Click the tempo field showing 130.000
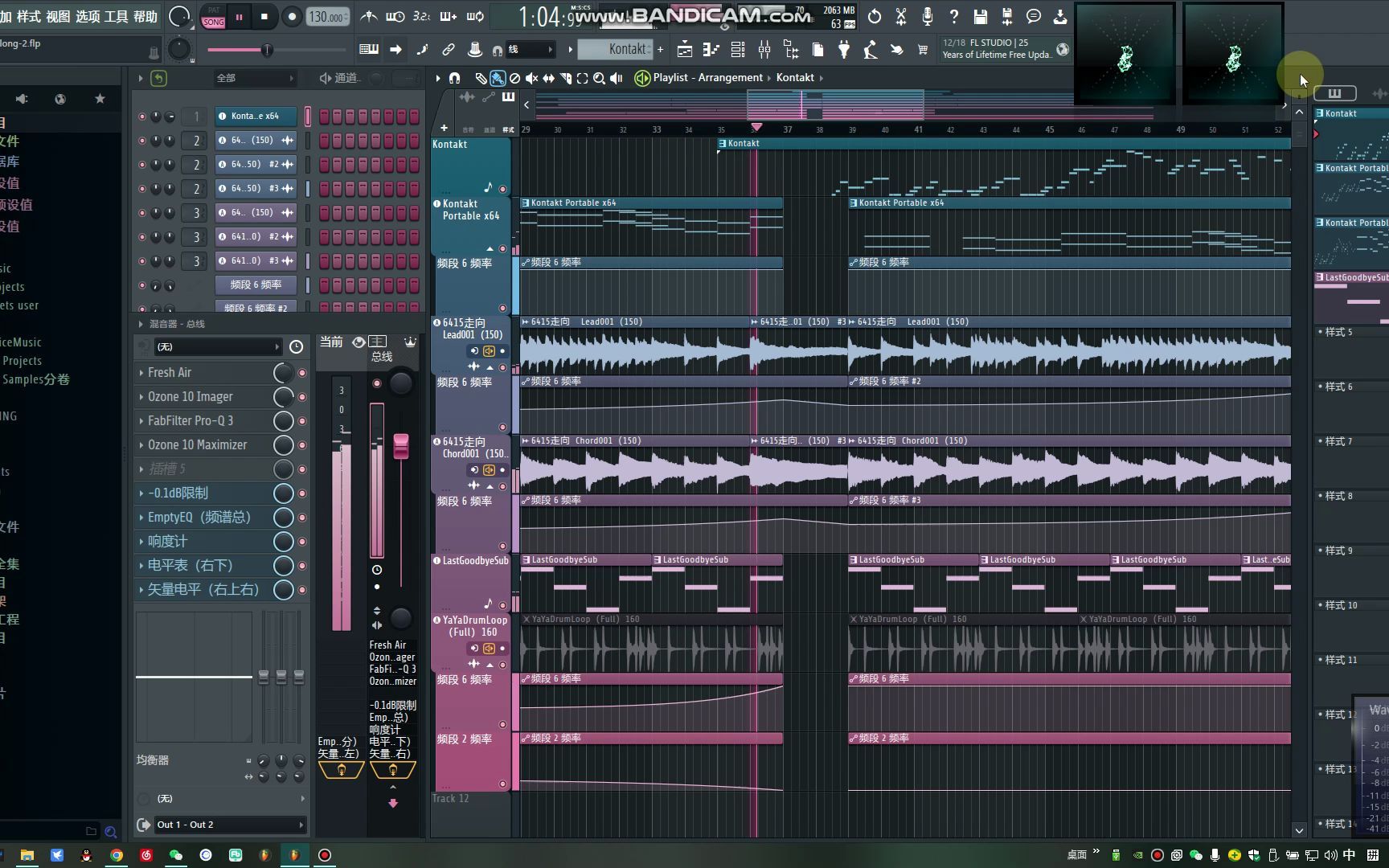The height and width of the screenshot is (868, 1389). [328, 17]
